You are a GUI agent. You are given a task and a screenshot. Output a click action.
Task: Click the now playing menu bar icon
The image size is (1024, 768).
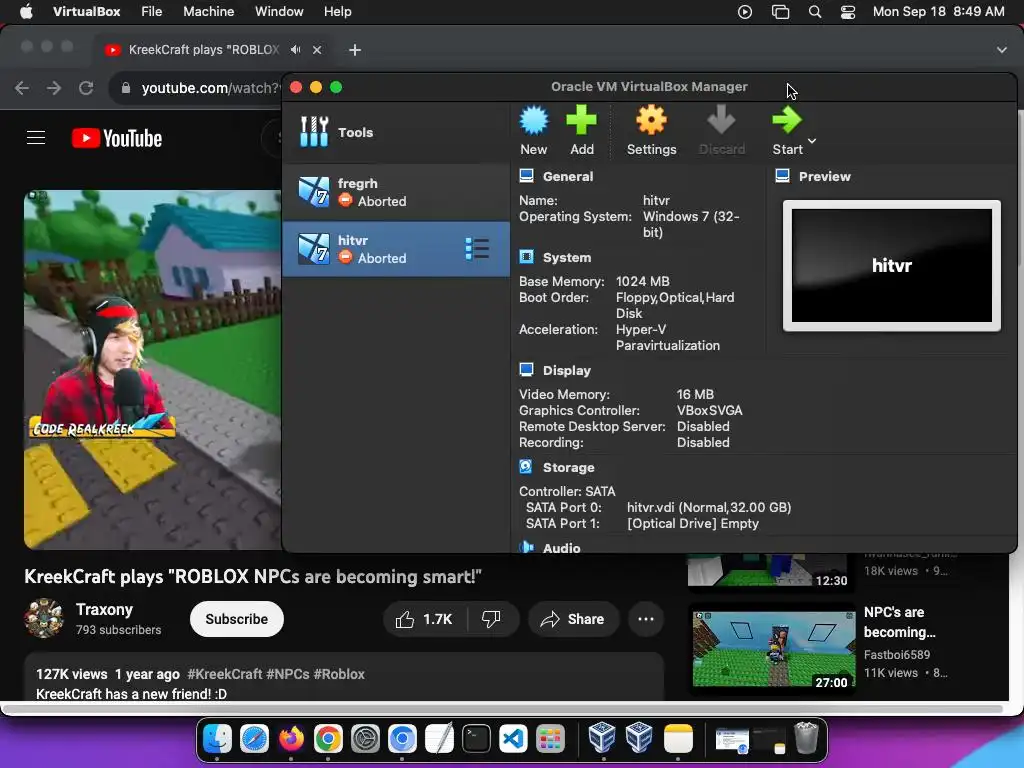(744, 12)
